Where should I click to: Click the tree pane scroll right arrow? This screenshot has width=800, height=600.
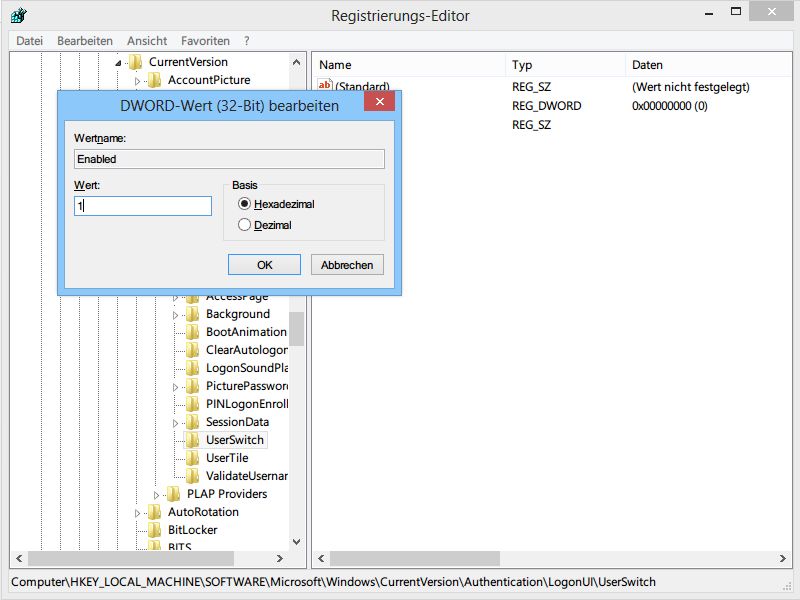pos(280,559)
